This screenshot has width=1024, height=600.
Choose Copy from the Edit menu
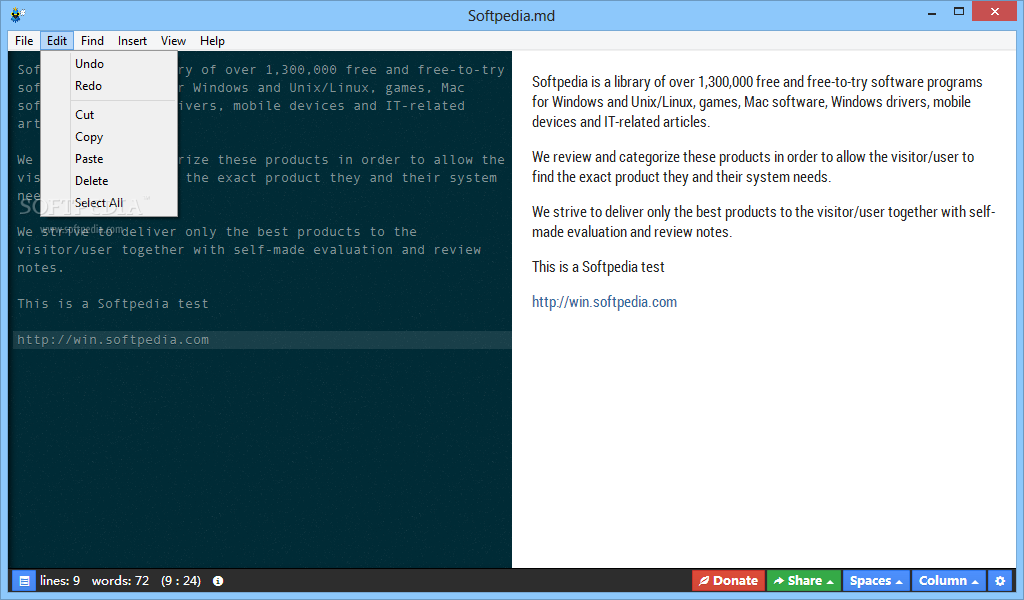[109, 137]
